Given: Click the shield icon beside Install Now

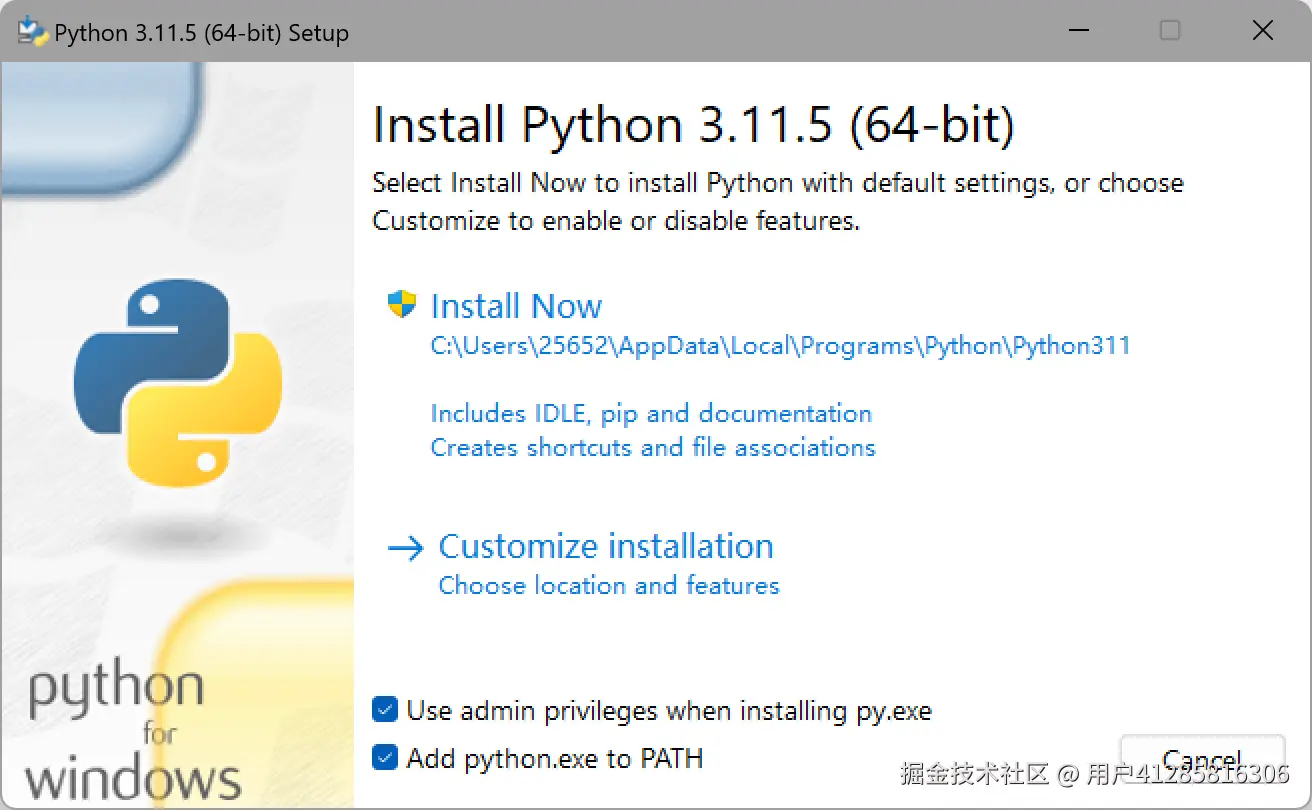Looking at the screenshot, I should pyautogui.click(x=401, y=305).
